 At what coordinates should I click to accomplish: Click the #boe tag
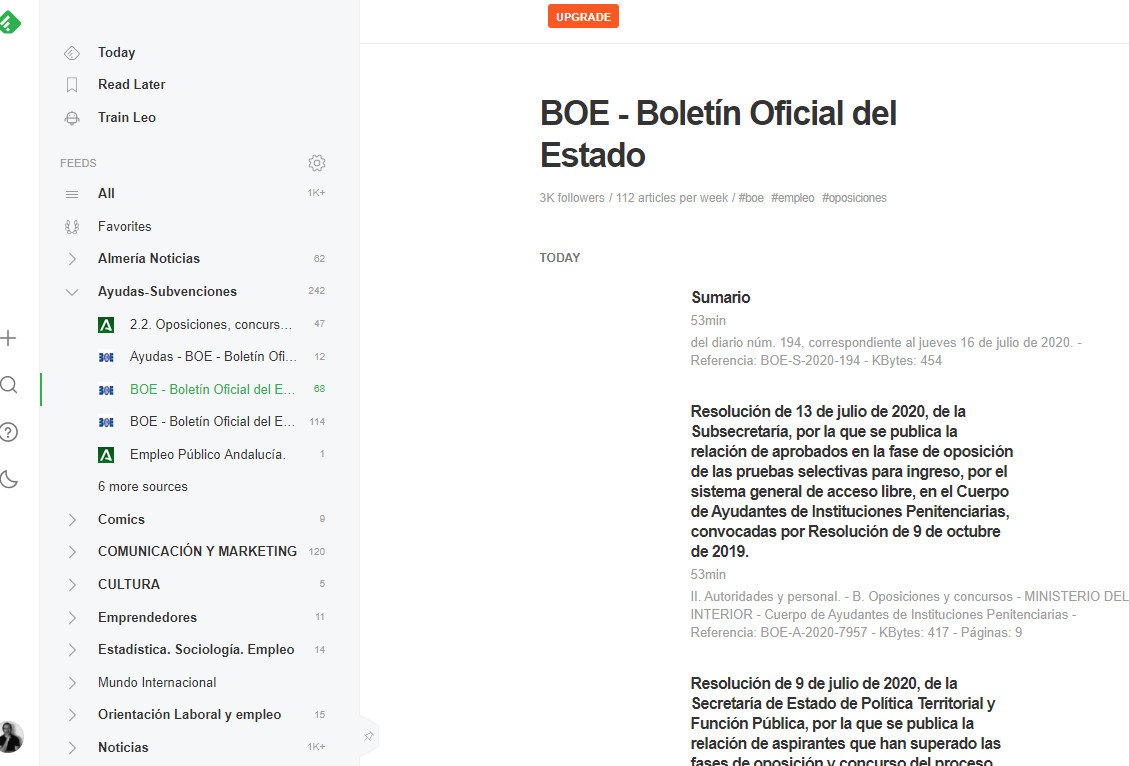pos(751,198)
